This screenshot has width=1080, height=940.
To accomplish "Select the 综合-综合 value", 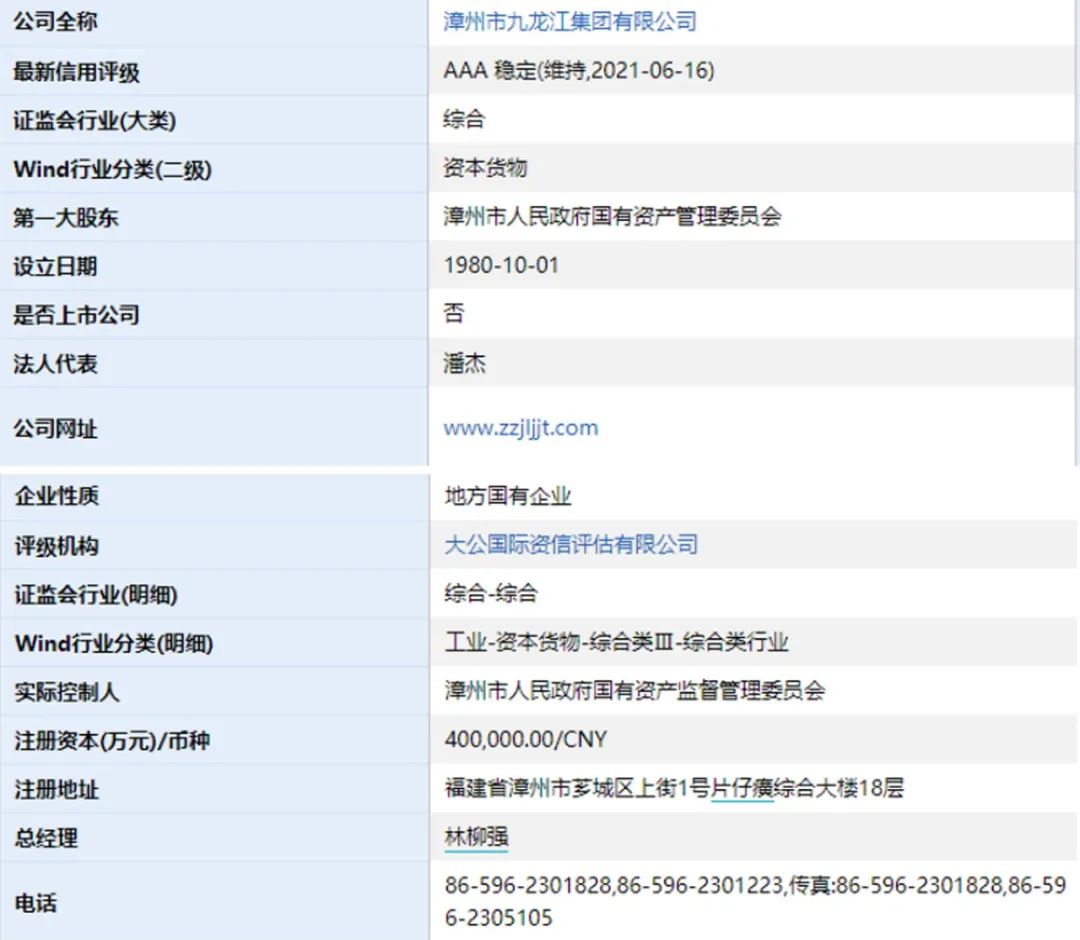I will tap(490, 594).
